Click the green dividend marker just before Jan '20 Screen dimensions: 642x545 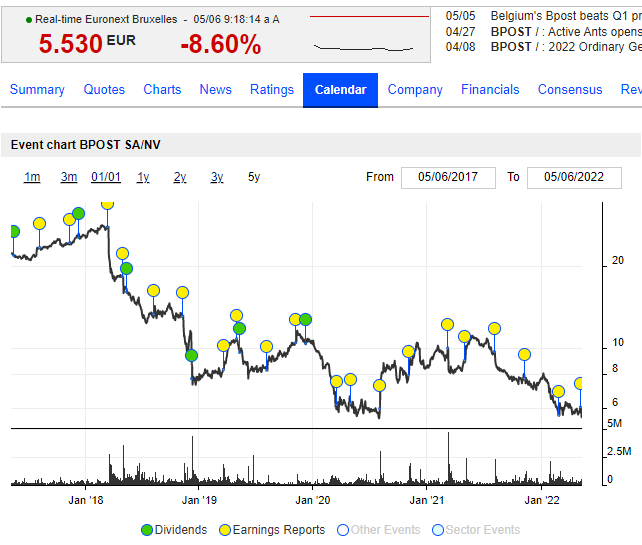pyautogui.click(x=305, y=319)
